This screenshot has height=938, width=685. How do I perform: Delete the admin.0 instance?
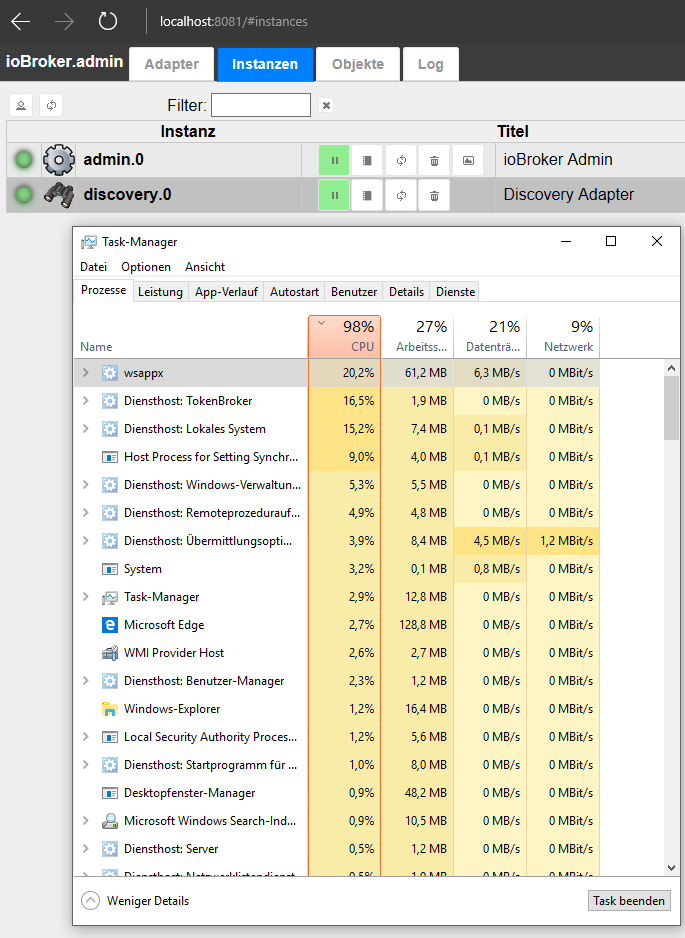[434, 160]
